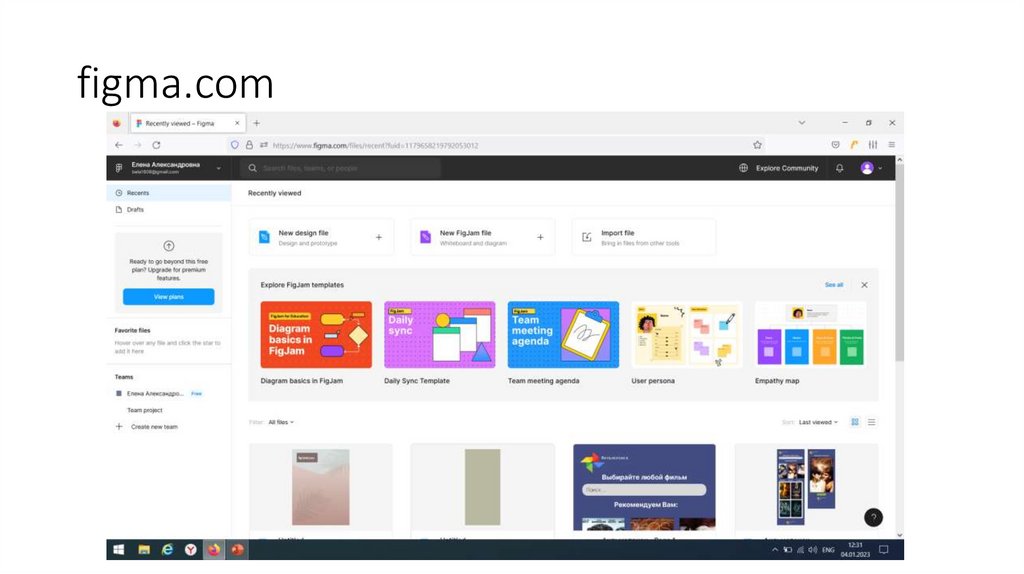The image size is (1024, 574).
Task: Open the Recents section in sidebar
Action: pos(168,193)
